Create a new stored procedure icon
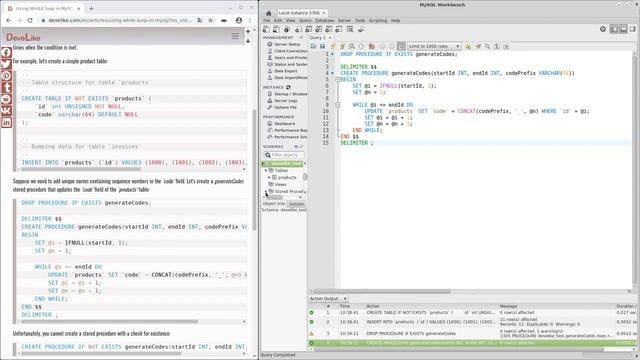Screen dimensions: 640x360 (x=329, y=29)
